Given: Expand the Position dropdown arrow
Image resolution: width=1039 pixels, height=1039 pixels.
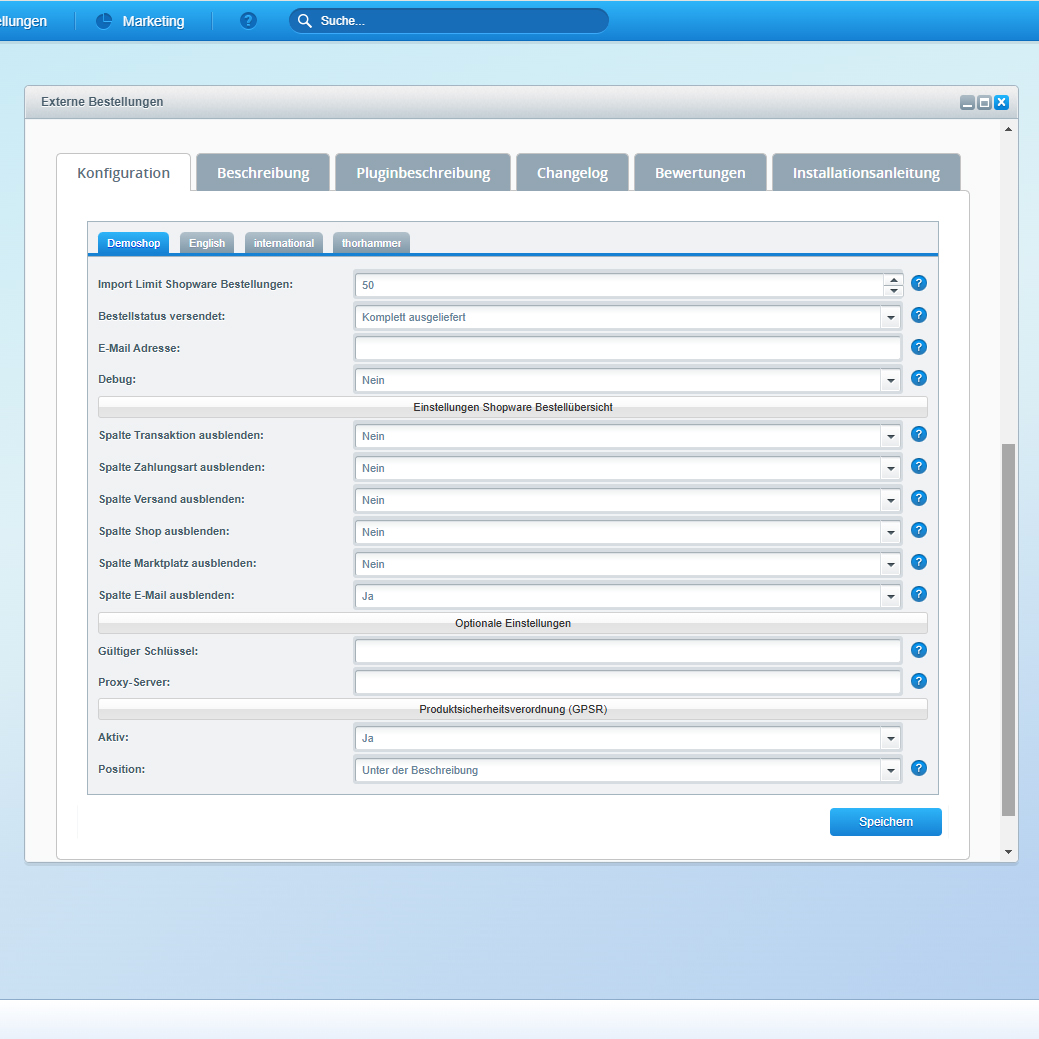Looking at the screenshot, I should click(x=890, y=770).
